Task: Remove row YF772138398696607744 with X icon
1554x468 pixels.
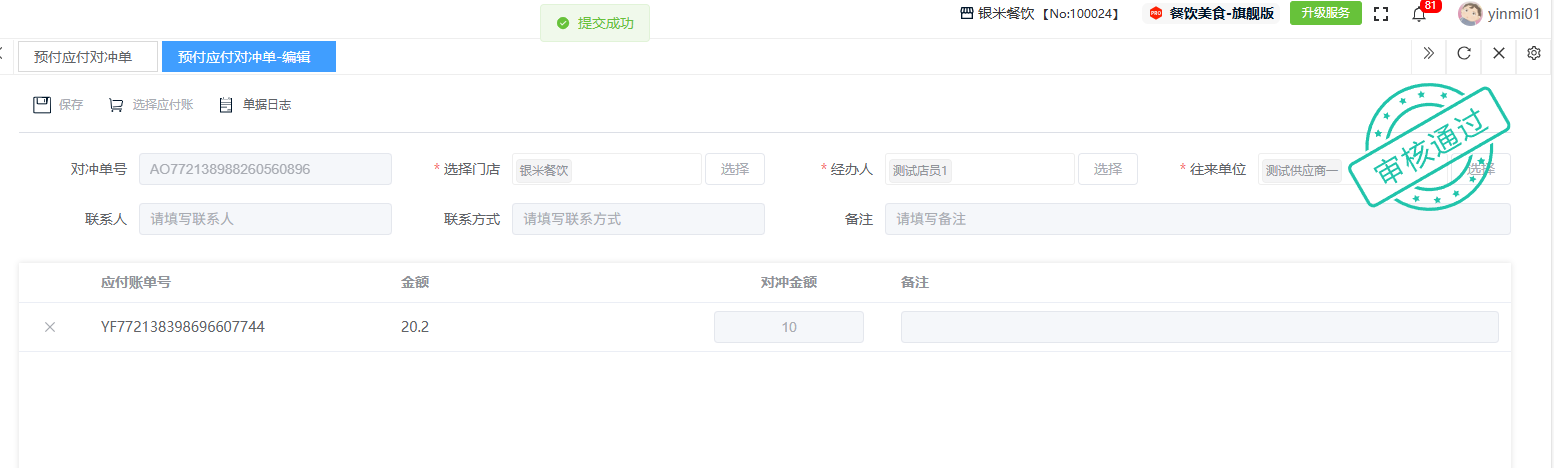Action: click(x=50, y=327)
